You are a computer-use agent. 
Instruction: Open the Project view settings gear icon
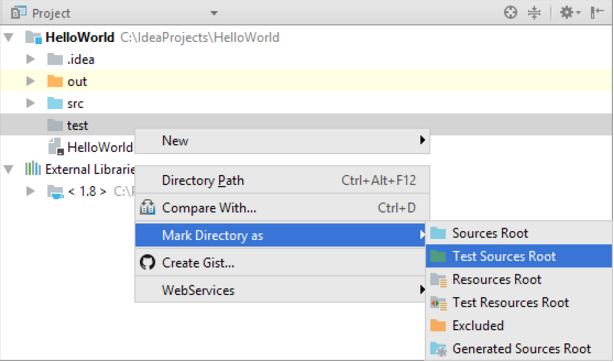click(x=569, y=13)
